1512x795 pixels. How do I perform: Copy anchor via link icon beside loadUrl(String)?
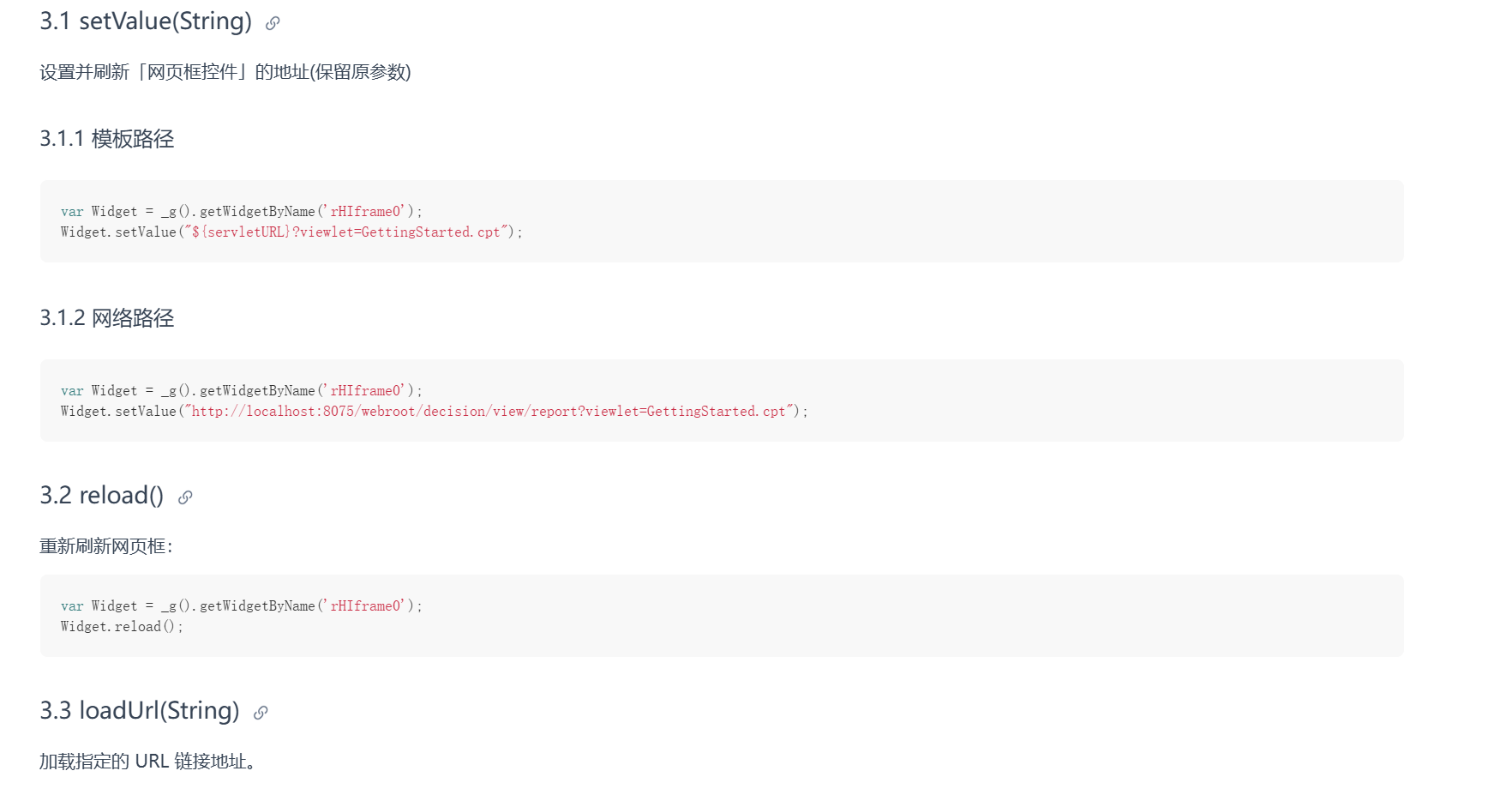point(261,713)
